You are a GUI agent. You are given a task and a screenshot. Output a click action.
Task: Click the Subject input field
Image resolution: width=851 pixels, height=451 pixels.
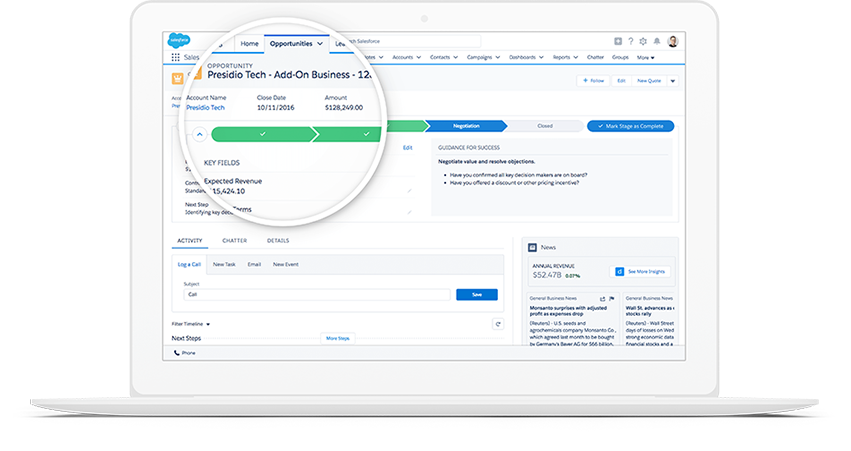click(x=317, y=295)
